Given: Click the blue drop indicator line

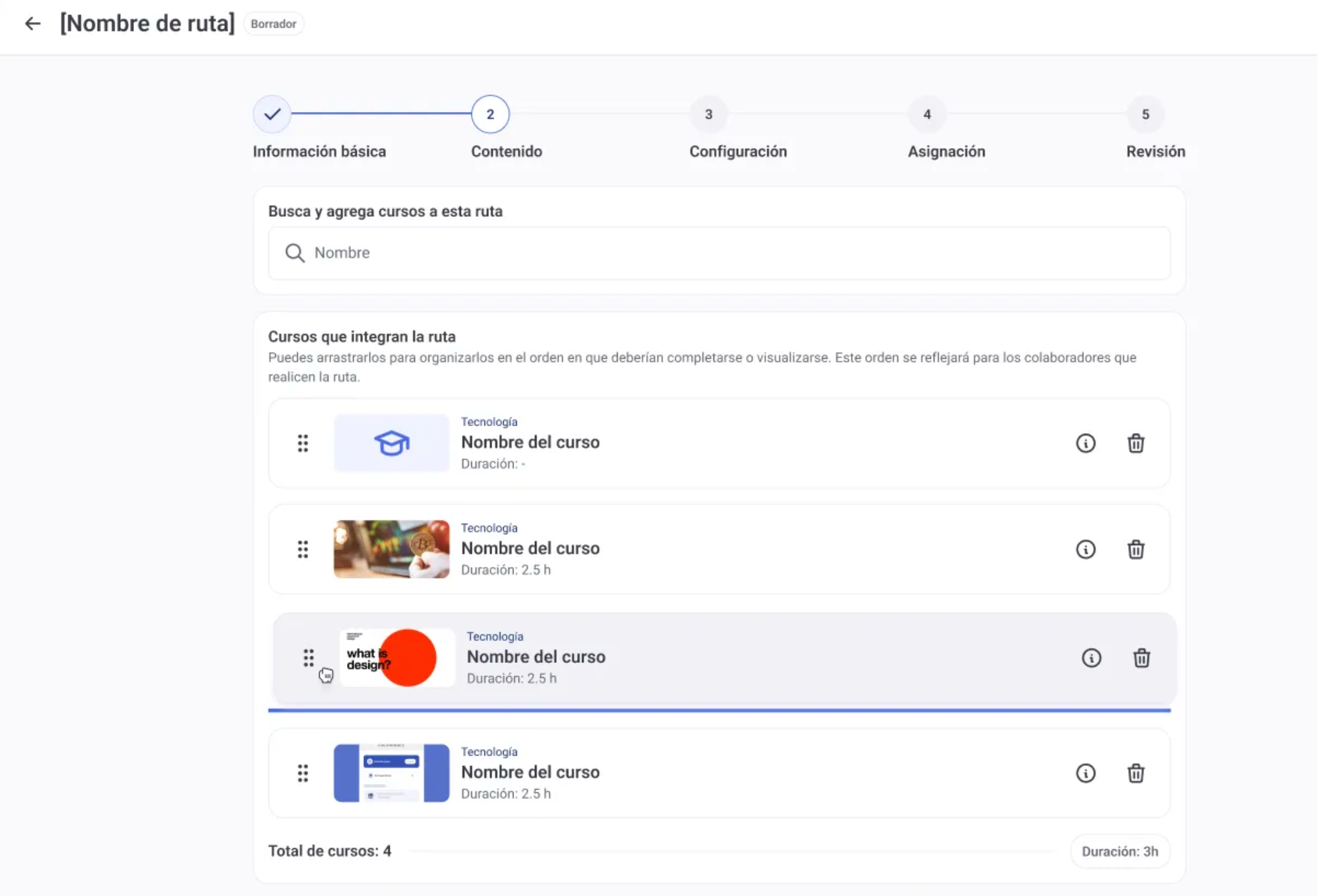Looking at the screenshot, I should coord(719,710).
